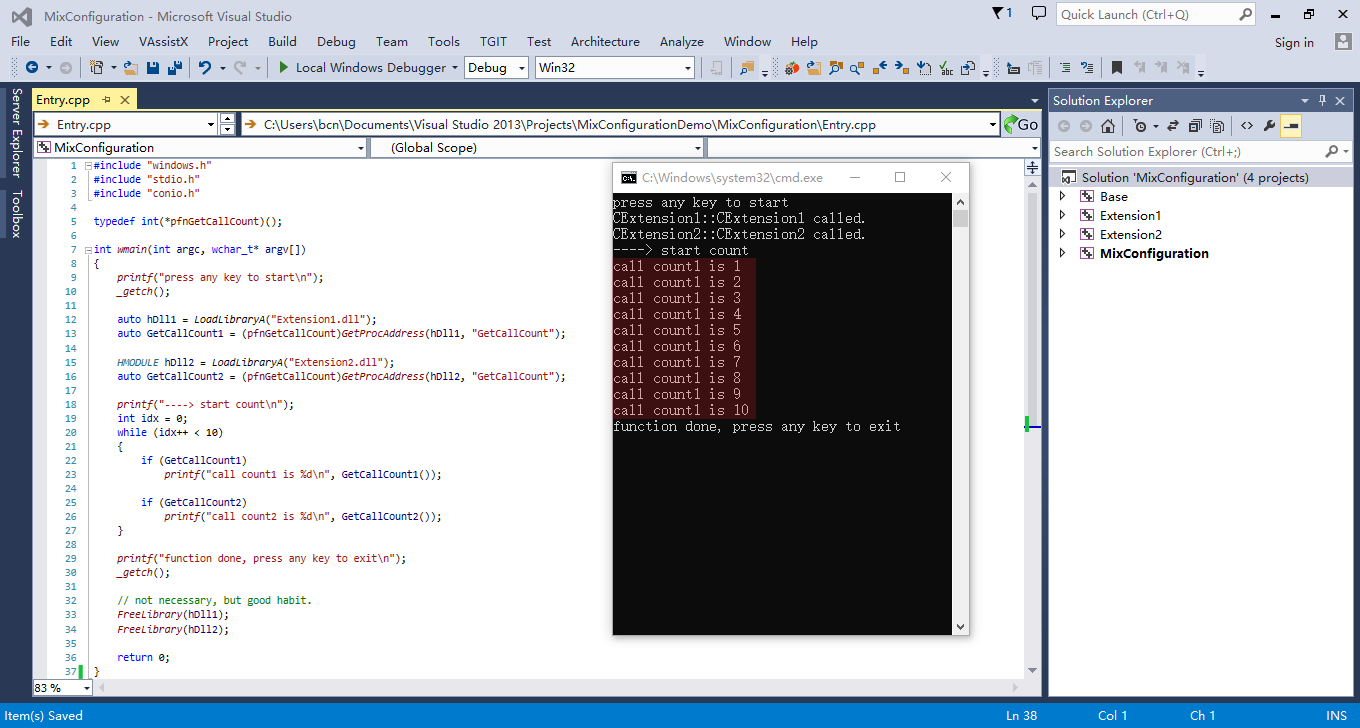Click the New Project toolbar icon
The image size is (1360, 728).
tap(97, 68)
